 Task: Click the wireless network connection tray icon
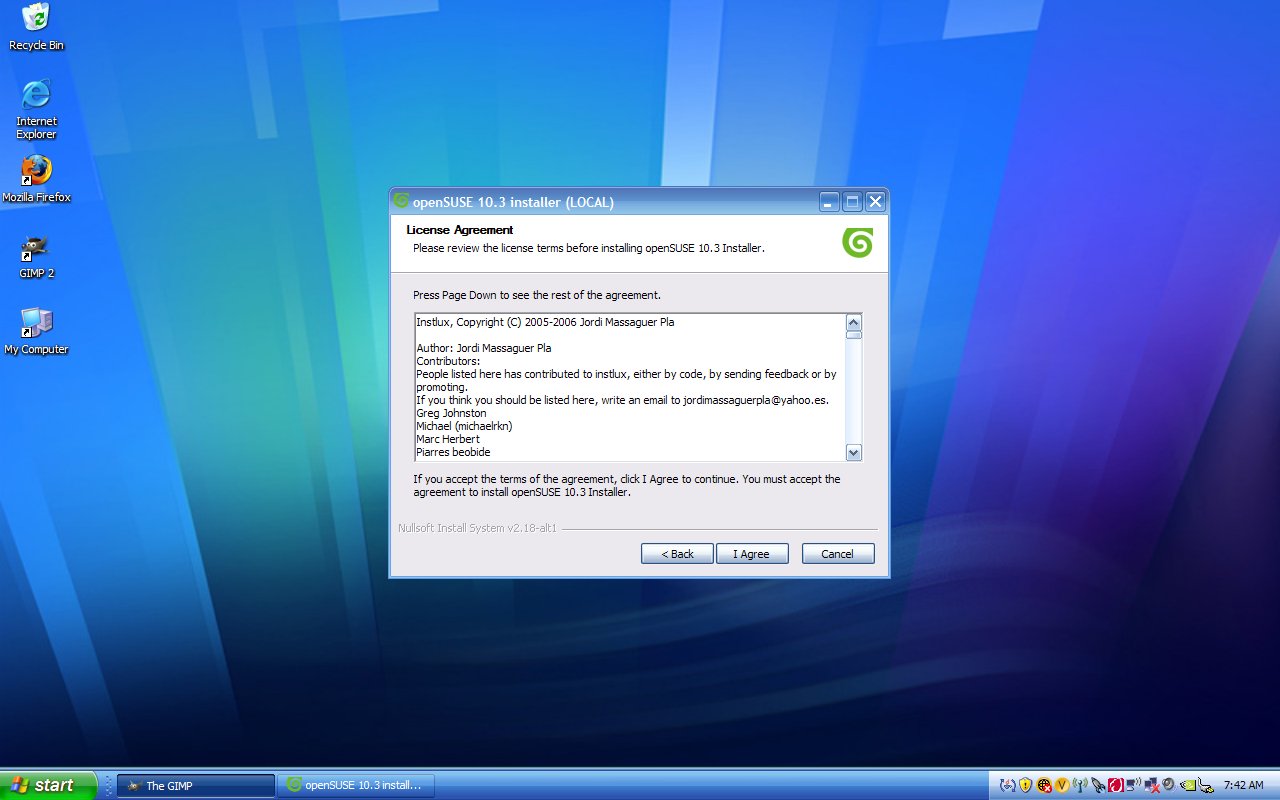[x=1134, y=785]
